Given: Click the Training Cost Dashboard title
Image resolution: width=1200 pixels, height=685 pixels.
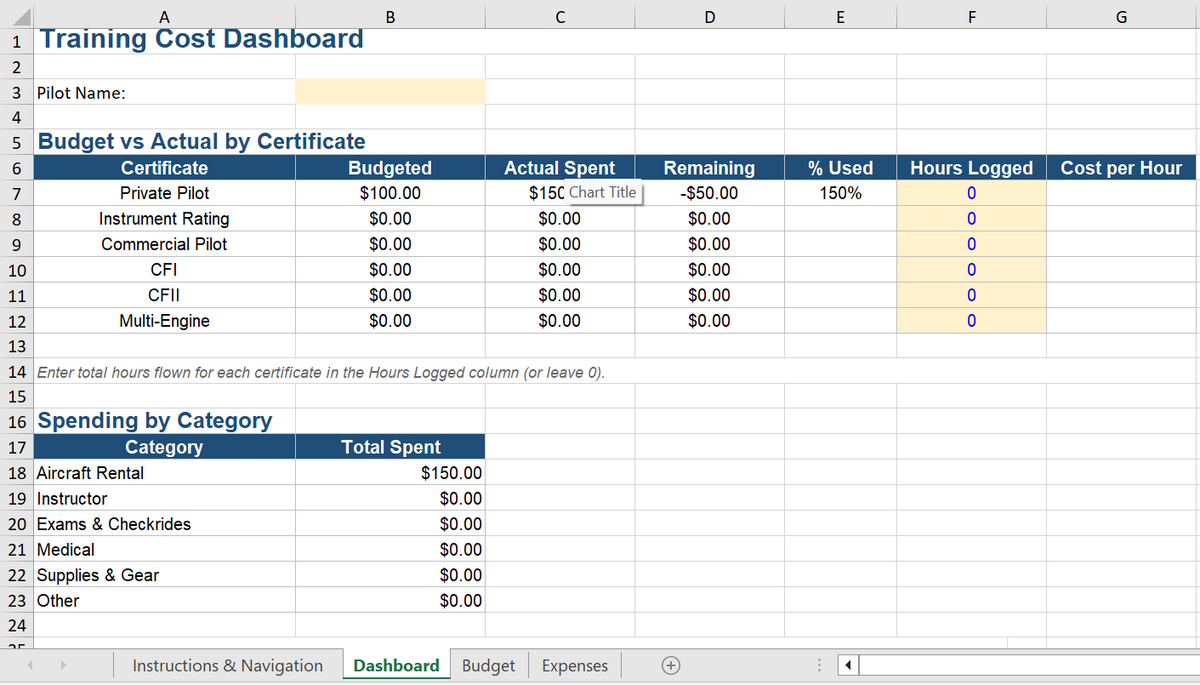Looking at the screenshot, I should pos(200,39).
